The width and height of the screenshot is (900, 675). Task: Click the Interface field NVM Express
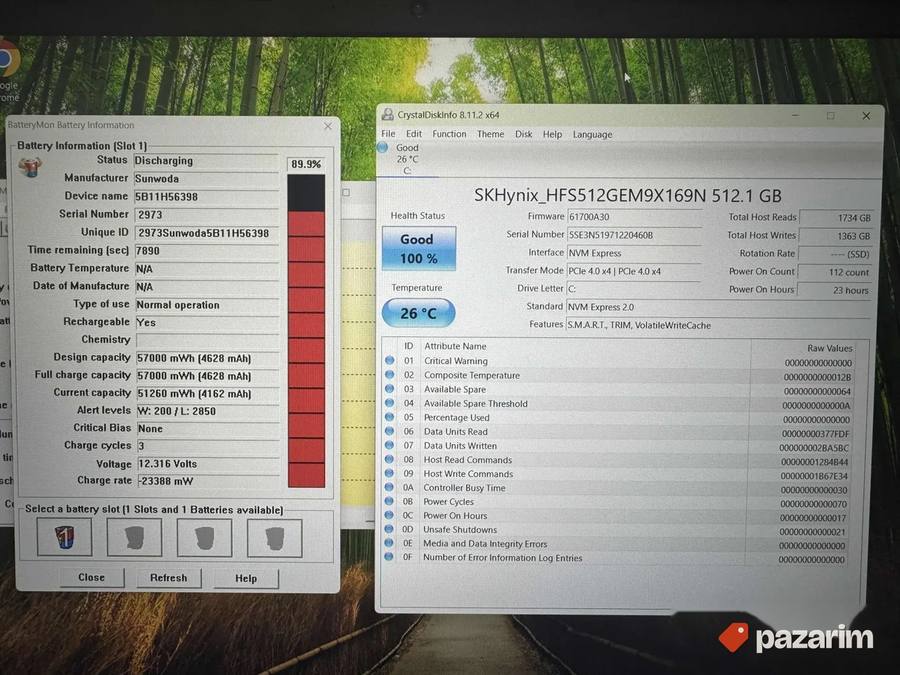pyautogui.click(x=634, y=253)
